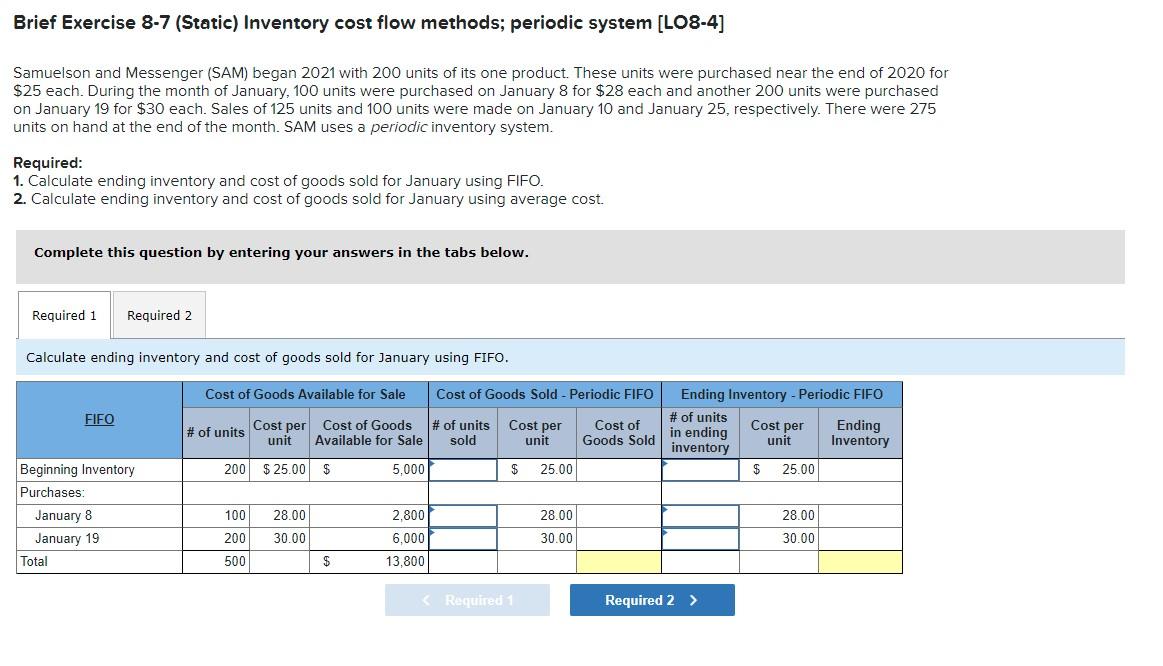The width and height of the screenshot is (1163, 666).
Task: Click the Total row label
Action: (32, 561)
